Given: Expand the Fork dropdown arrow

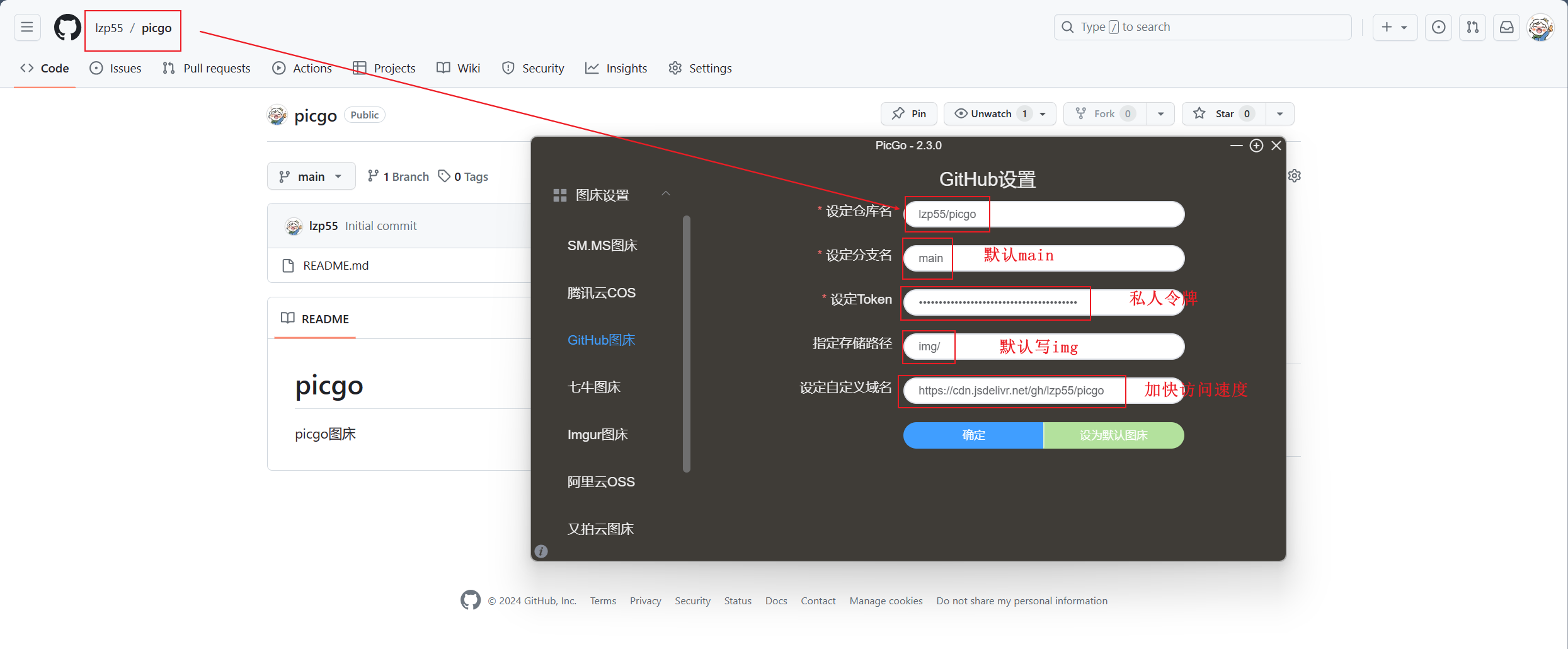Looking at the screenshot, I should click(x=1161, y=114).
